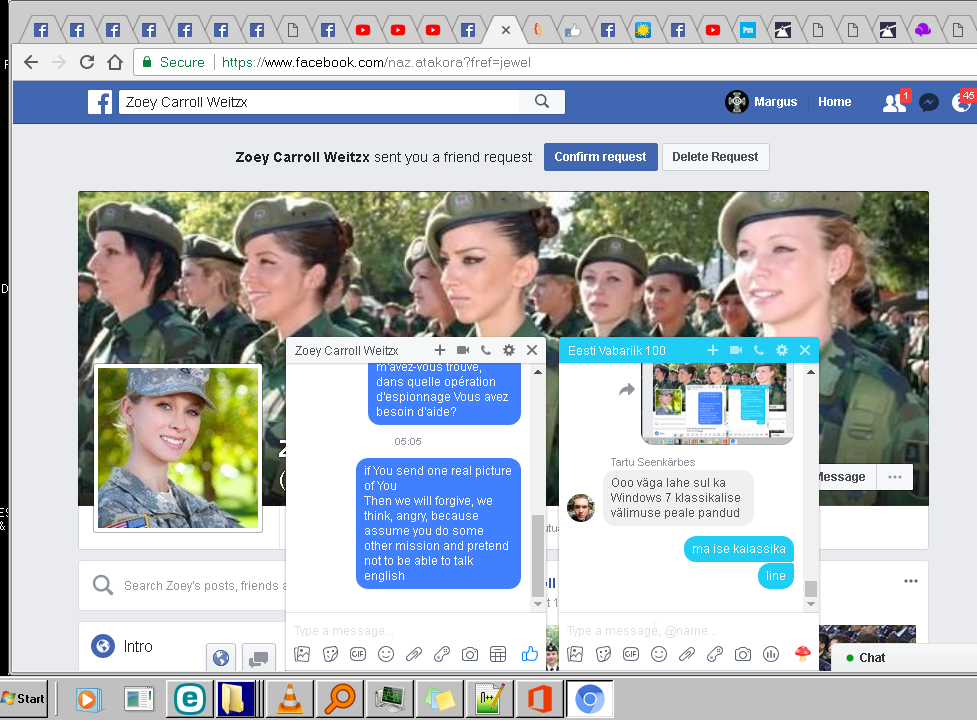The image size is (977, 720).
Task: Go to Home in Facebook header
Action: (x=834, y=102)
